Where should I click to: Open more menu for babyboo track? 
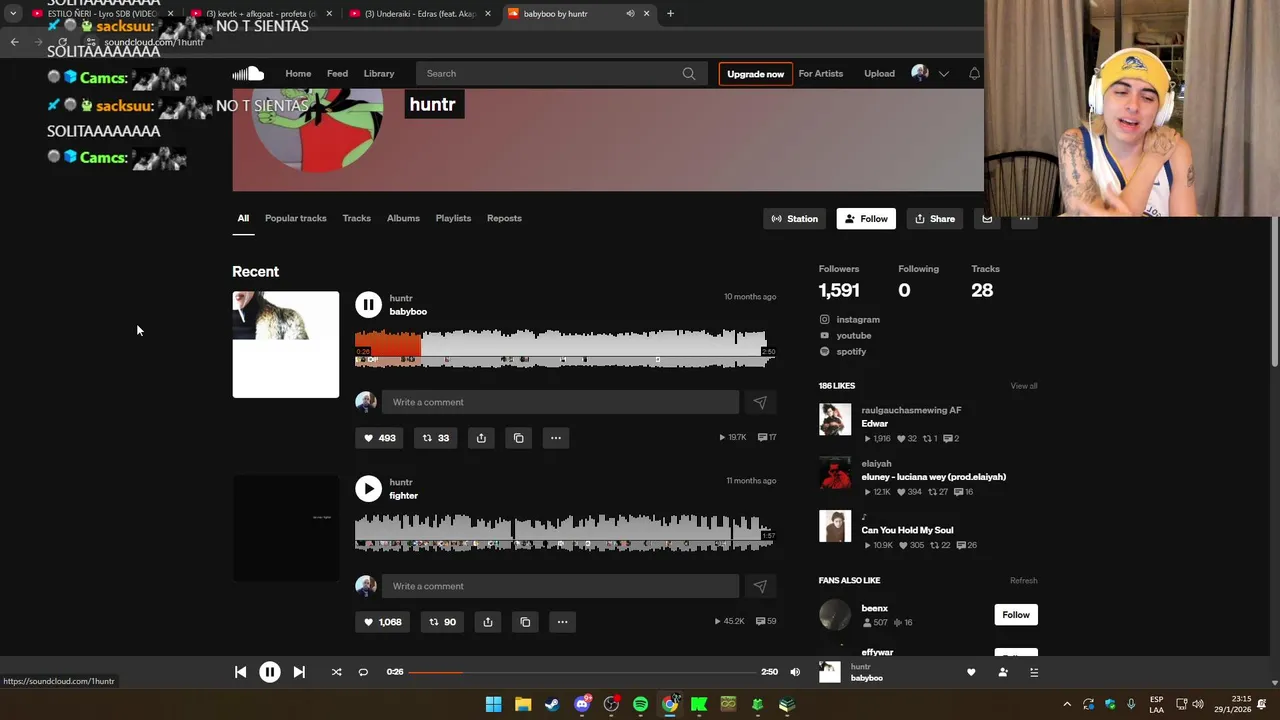click(556, 437)
